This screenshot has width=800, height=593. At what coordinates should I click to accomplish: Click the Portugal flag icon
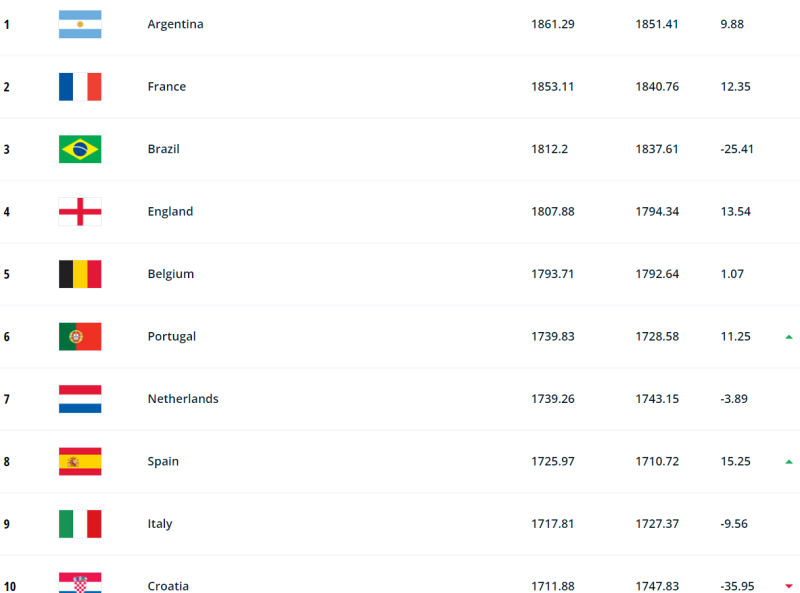[80, 337]
